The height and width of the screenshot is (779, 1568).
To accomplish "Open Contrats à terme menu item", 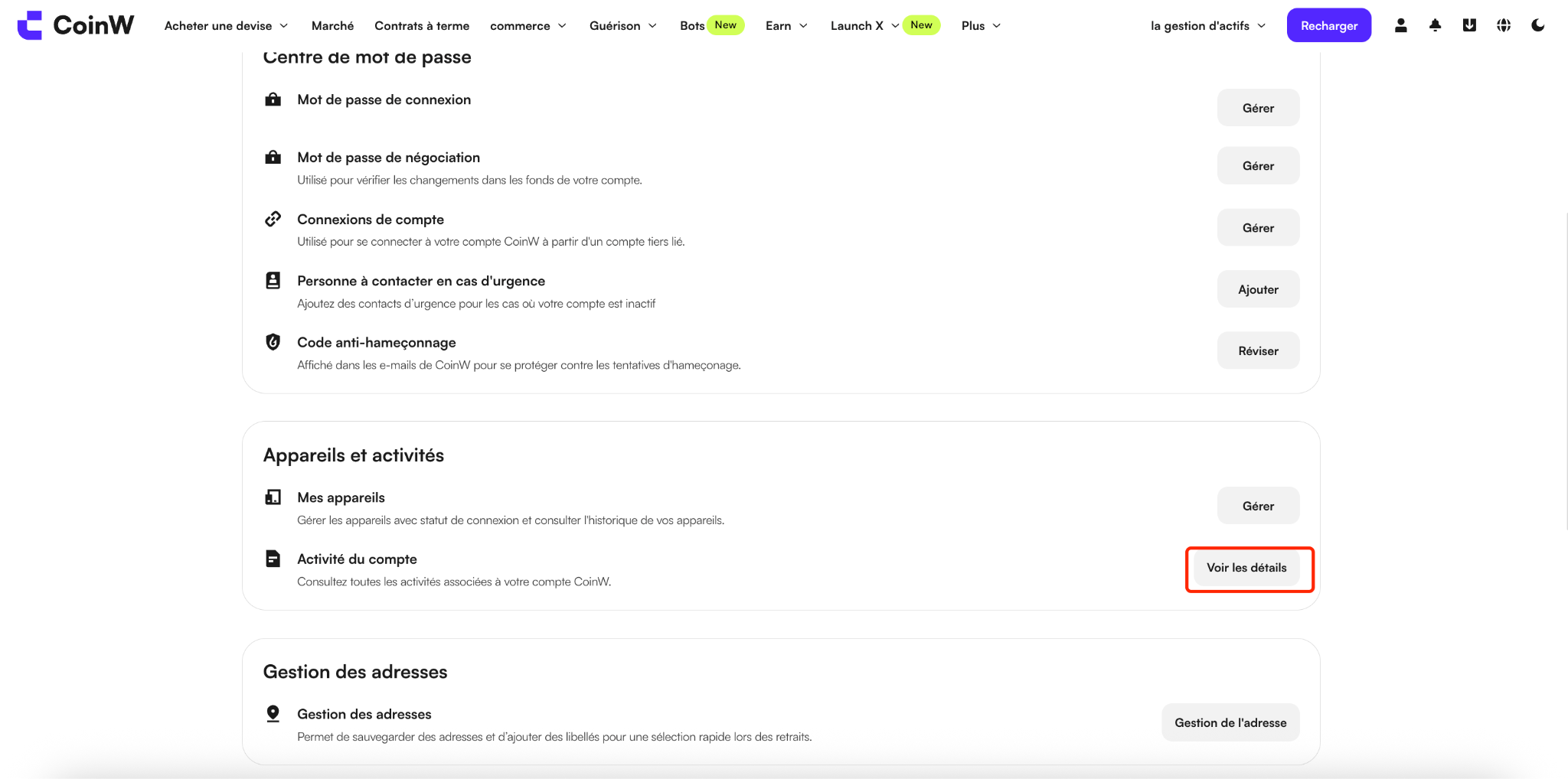I will (x=422, y=26).
